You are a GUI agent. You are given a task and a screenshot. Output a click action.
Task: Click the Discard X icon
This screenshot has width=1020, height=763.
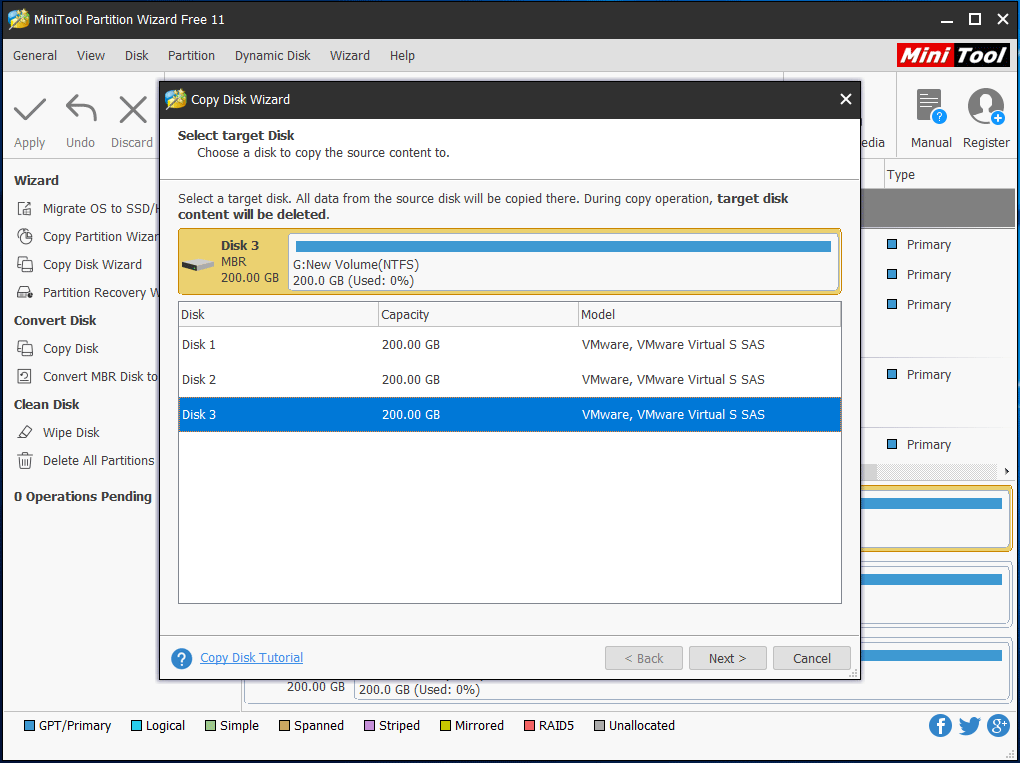tap(132, 109)
